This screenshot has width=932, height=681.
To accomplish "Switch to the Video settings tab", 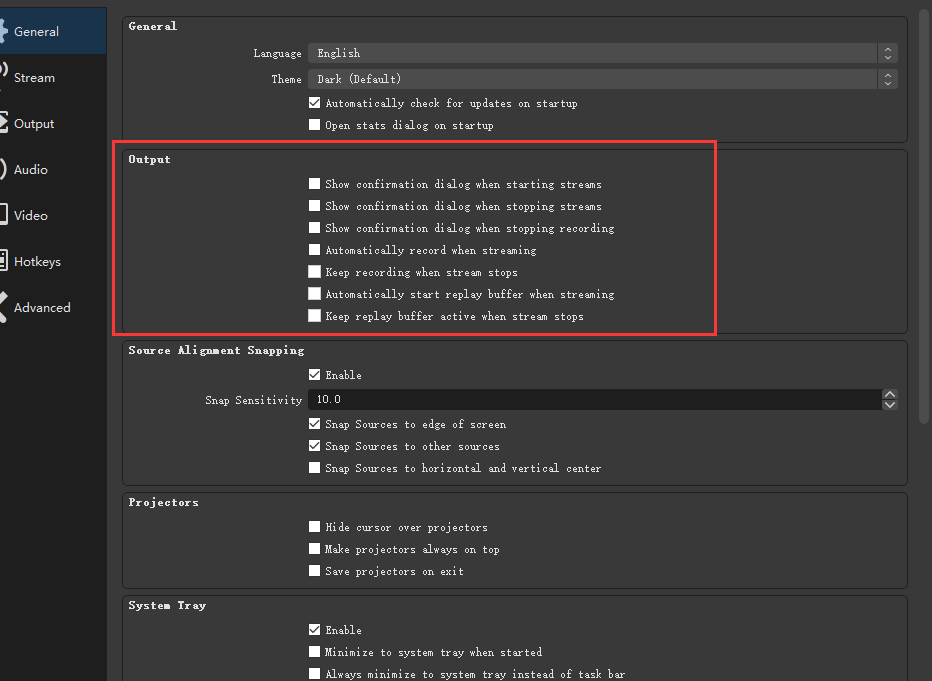I will [53, 215].
